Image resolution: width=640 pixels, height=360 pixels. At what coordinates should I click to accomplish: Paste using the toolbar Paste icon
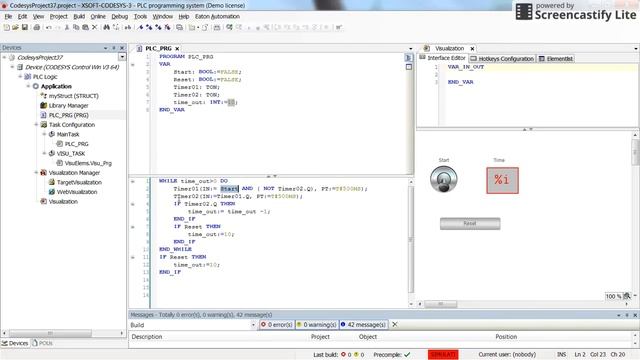coord(85,27)
